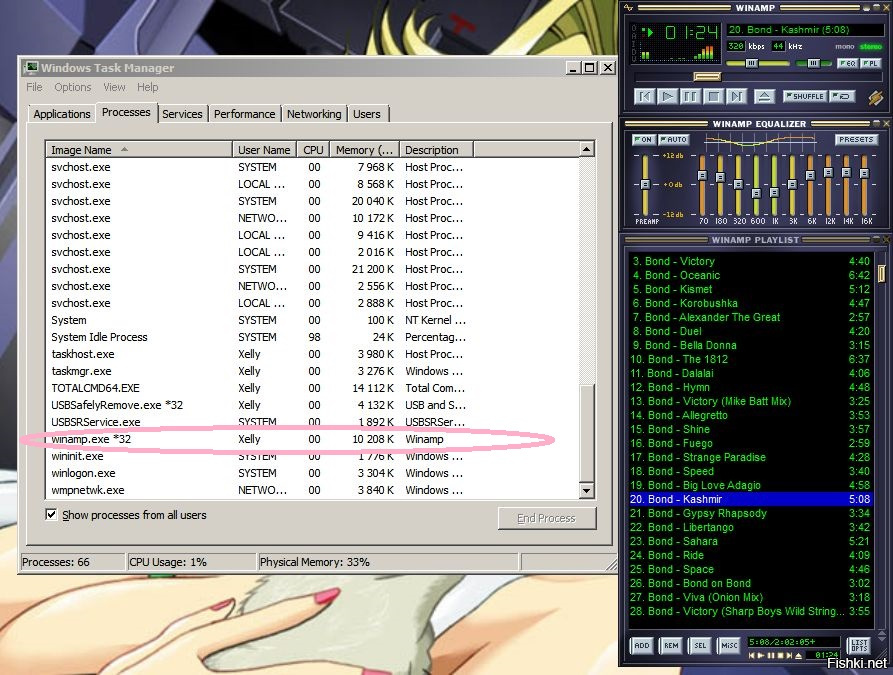Click the 600 Hz equalizer band slider
Image resolution: width=893 pixels, height=675 pixels.
(x=756, y=194)
